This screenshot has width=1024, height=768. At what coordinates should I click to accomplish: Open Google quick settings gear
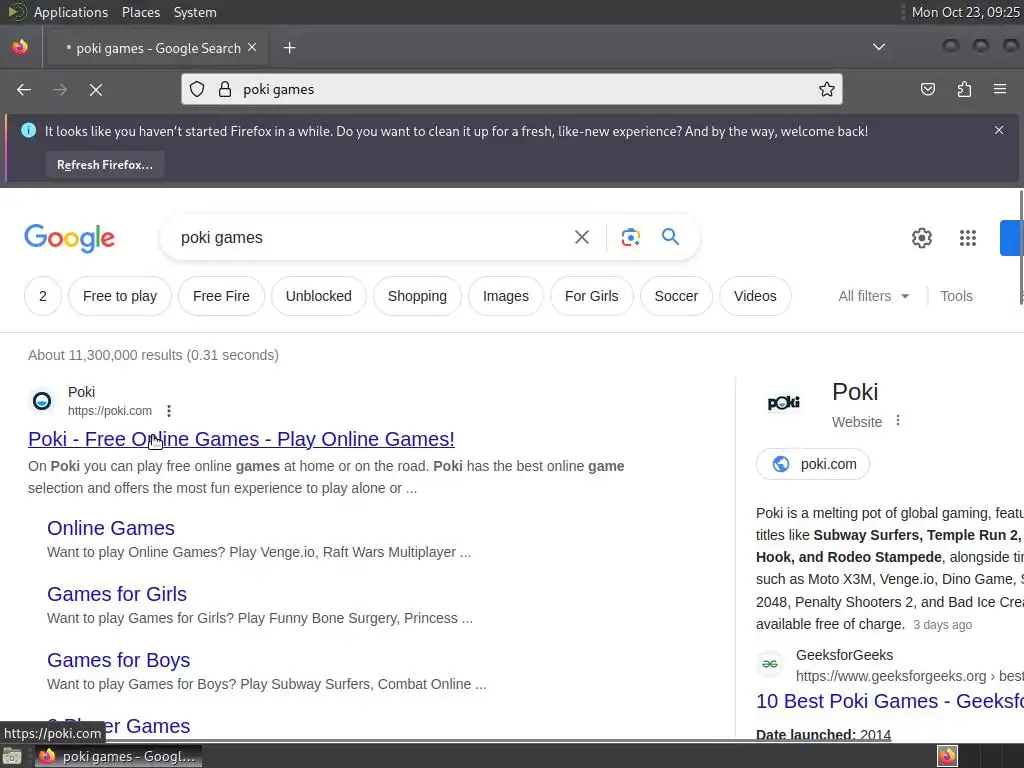(921, 238)
